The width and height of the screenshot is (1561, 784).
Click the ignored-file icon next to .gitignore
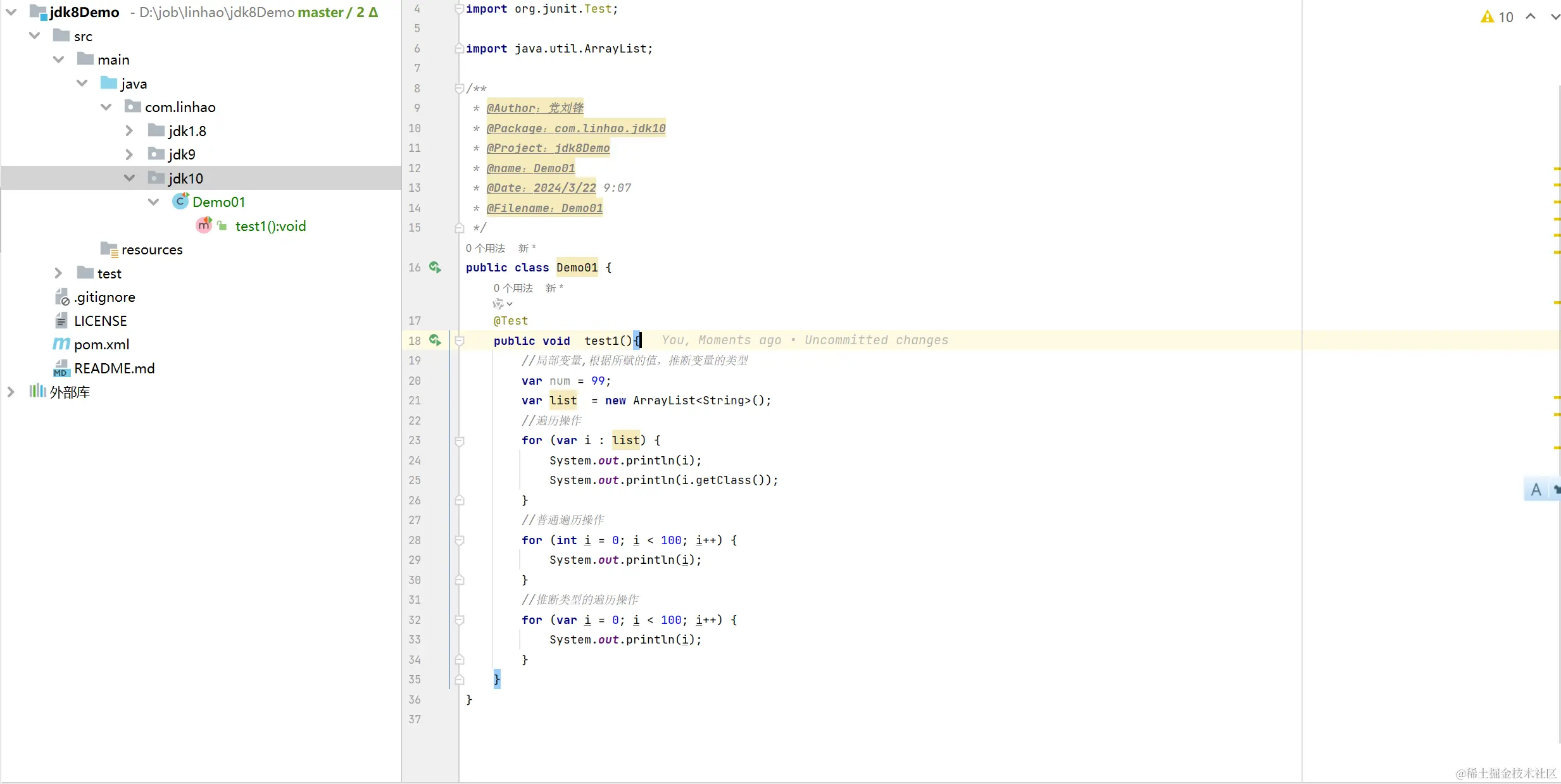61,296
